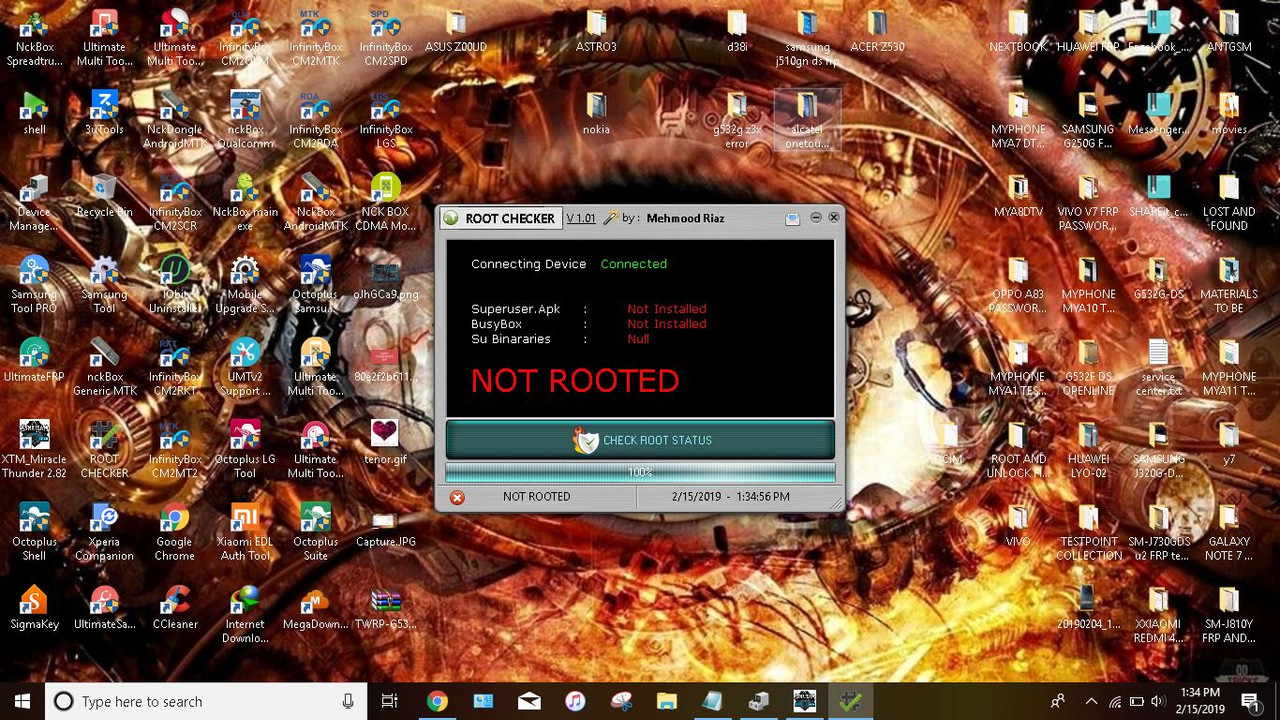The height and width of the screenshot is (720, 1280).
Task: Click the author name Mehmood Riaz
Action: coord(686,218)
